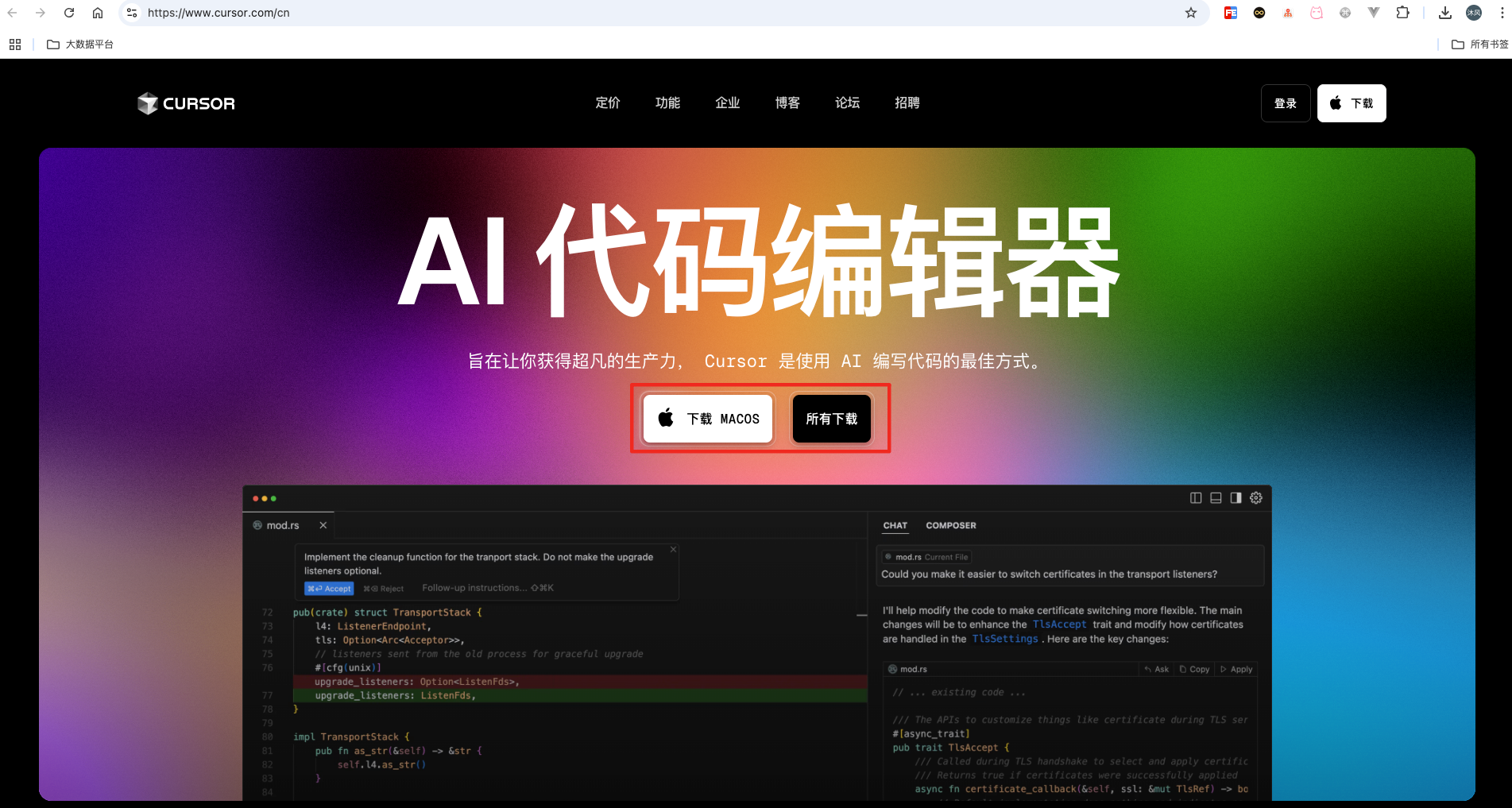1512x808 pixels.
Task: Click the green window dot in editor
Action: tap(273, 499)
